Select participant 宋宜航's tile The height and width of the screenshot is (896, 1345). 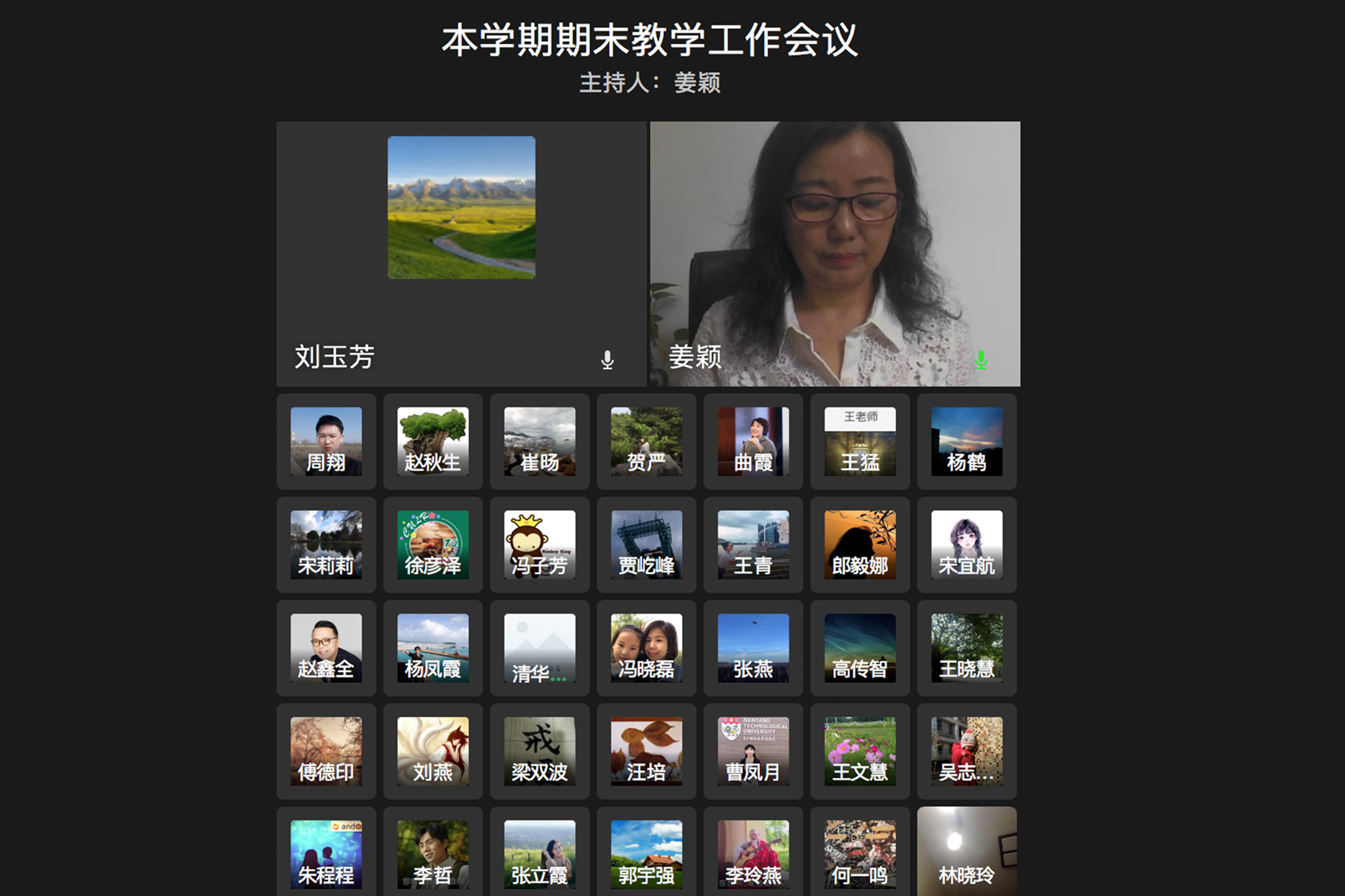[966, 544]
